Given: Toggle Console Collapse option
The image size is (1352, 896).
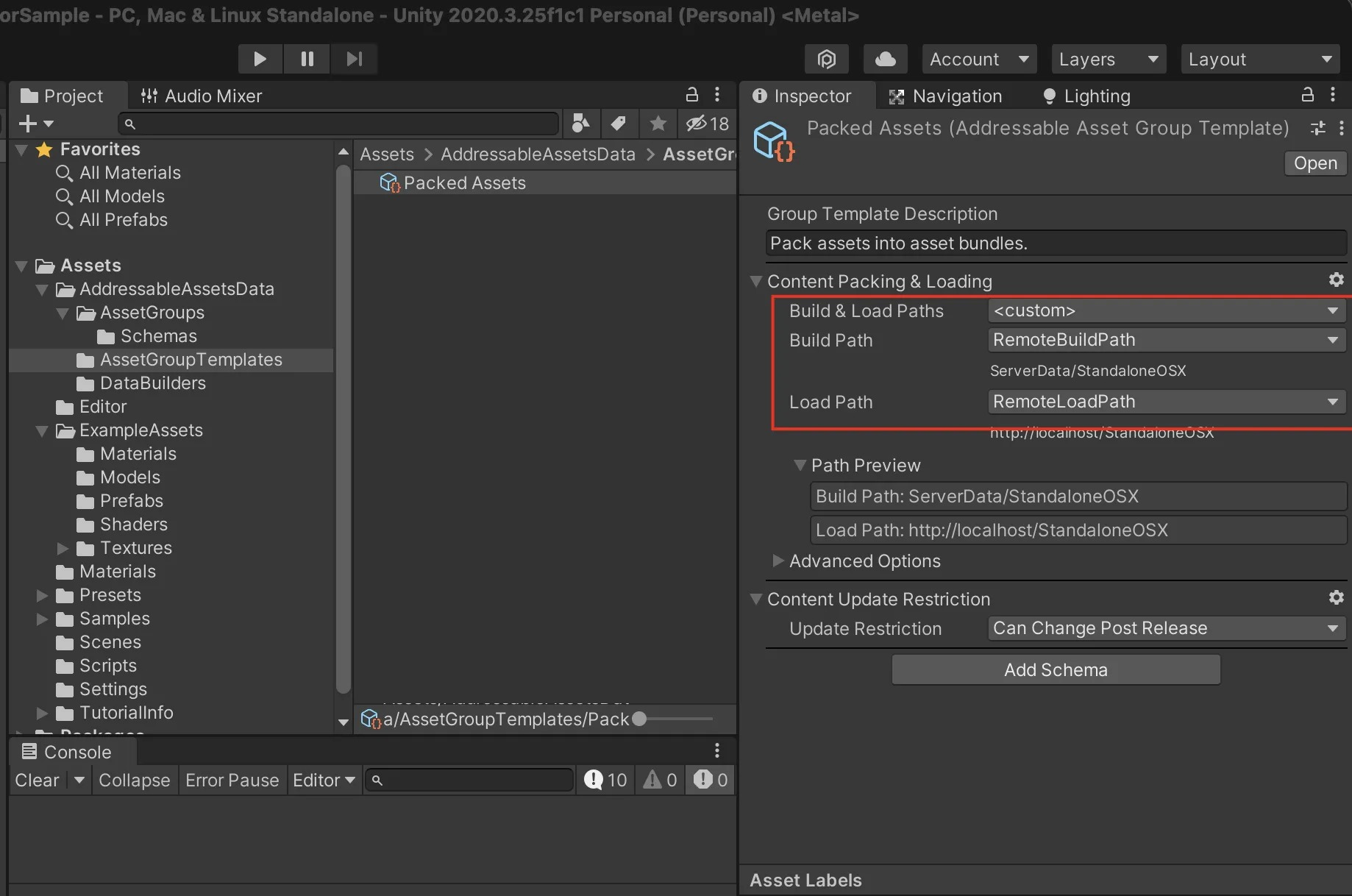Looking at the screenshot, I should [x=134, y=780].
